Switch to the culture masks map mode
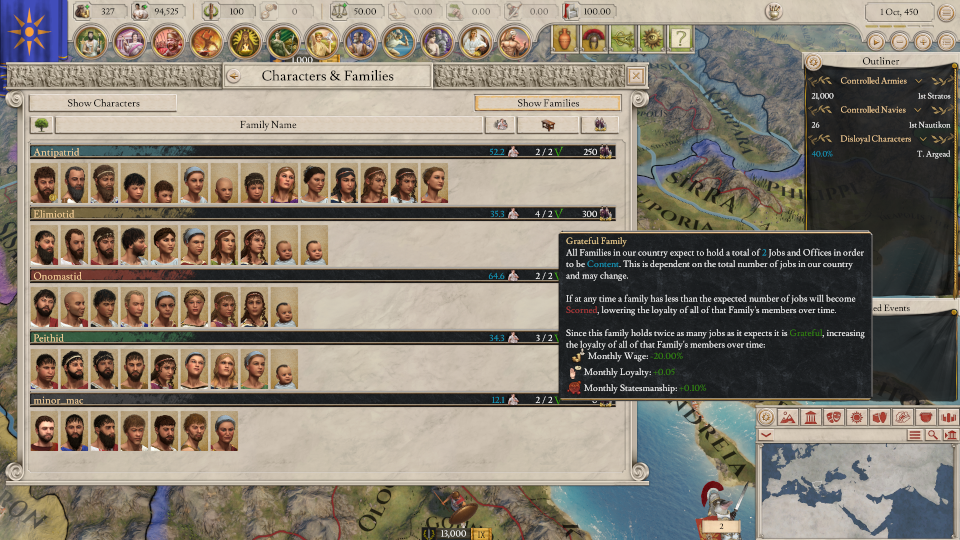The height and width of the screenshot is (540, 960). click(833, 418)
